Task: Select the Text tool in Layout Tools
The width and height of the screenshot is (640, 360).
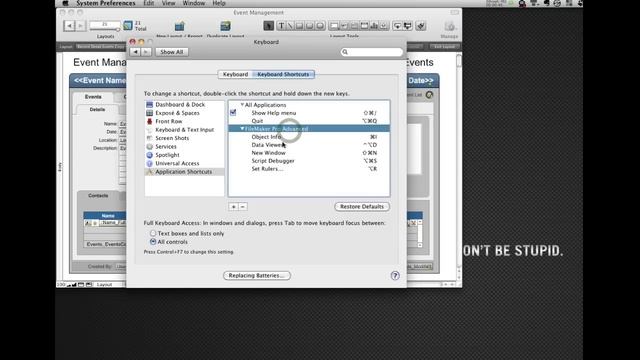Action: (x=281, y=26)
